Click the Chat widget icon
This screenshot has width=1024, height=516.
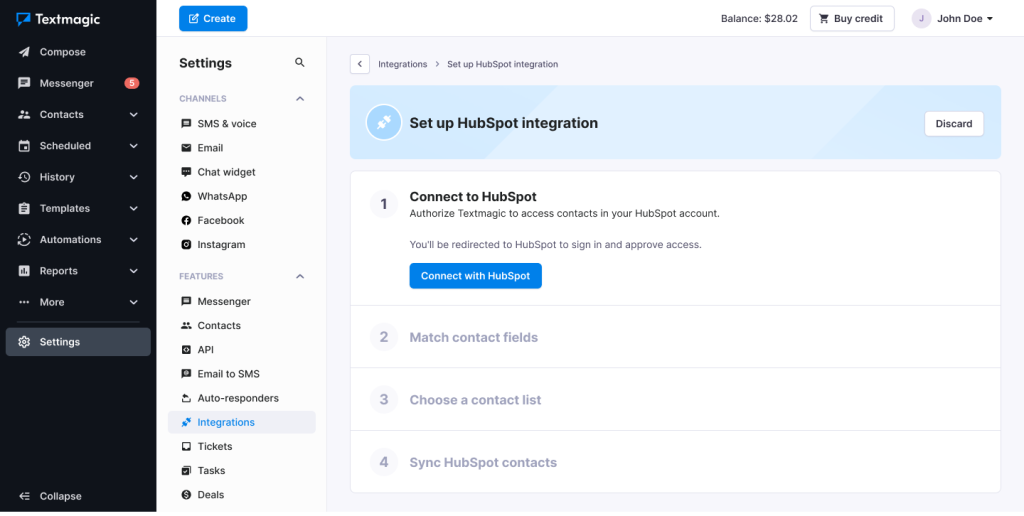(x=186, y=172)
